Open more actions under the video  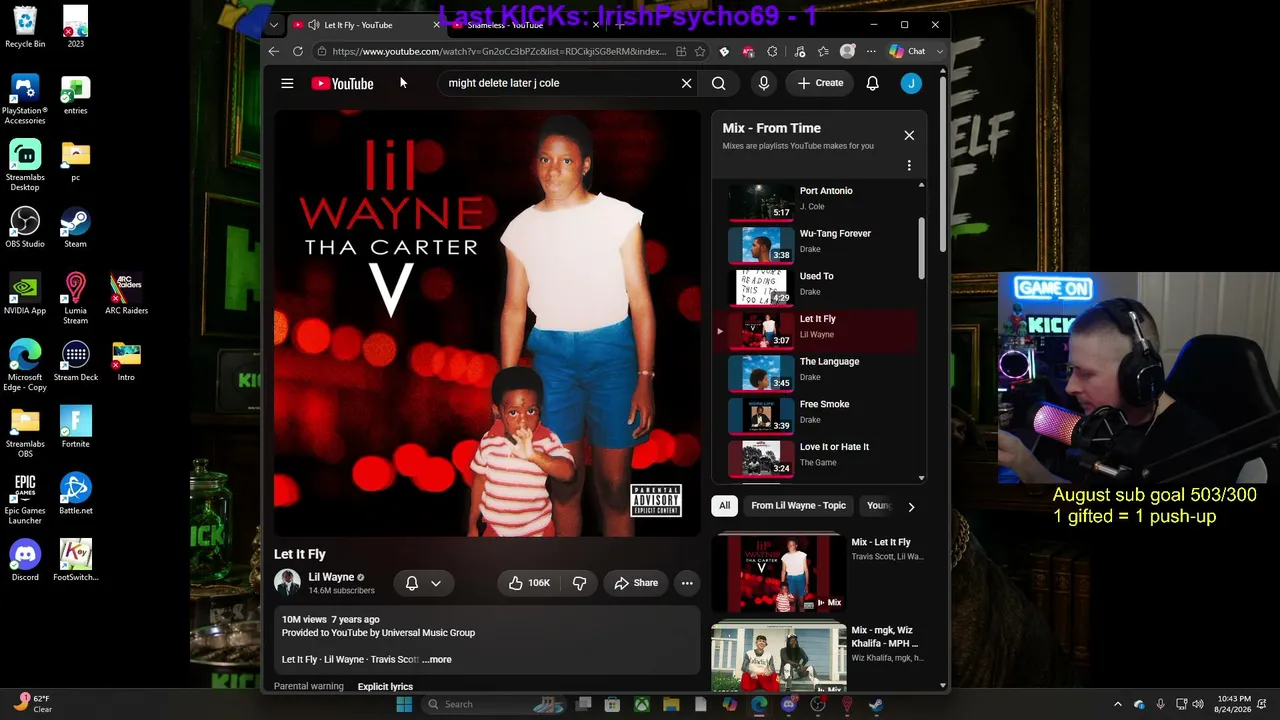click(x=687, y=583)
